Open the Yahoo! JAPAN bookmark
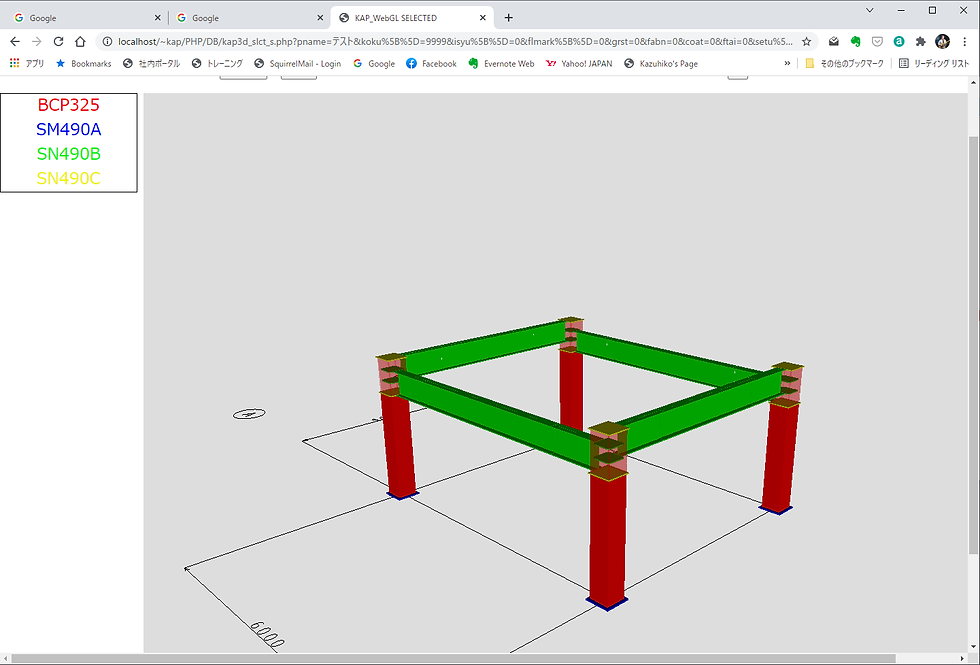 pyautogui.click(x=579, y=63)
